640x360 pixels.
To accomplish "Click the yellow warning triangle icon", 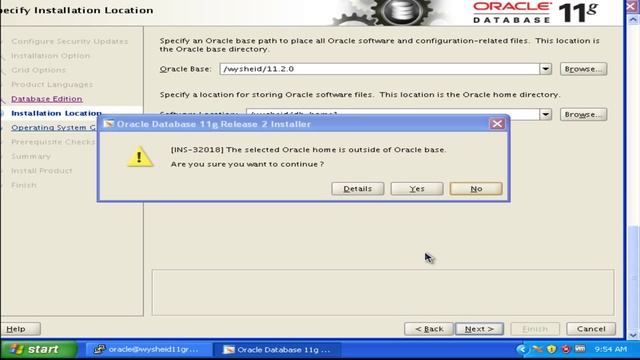I will 140,156.
